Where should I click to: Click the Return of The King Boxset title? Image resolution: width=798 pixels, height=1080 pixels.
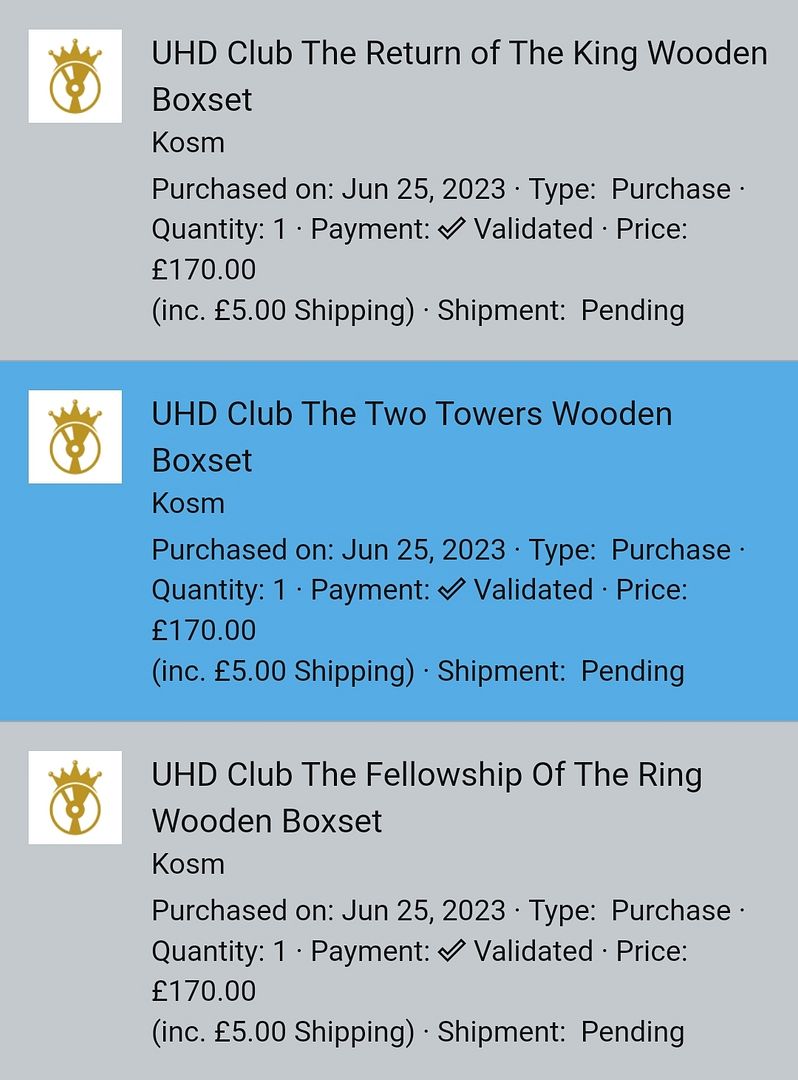pos(459,76)
